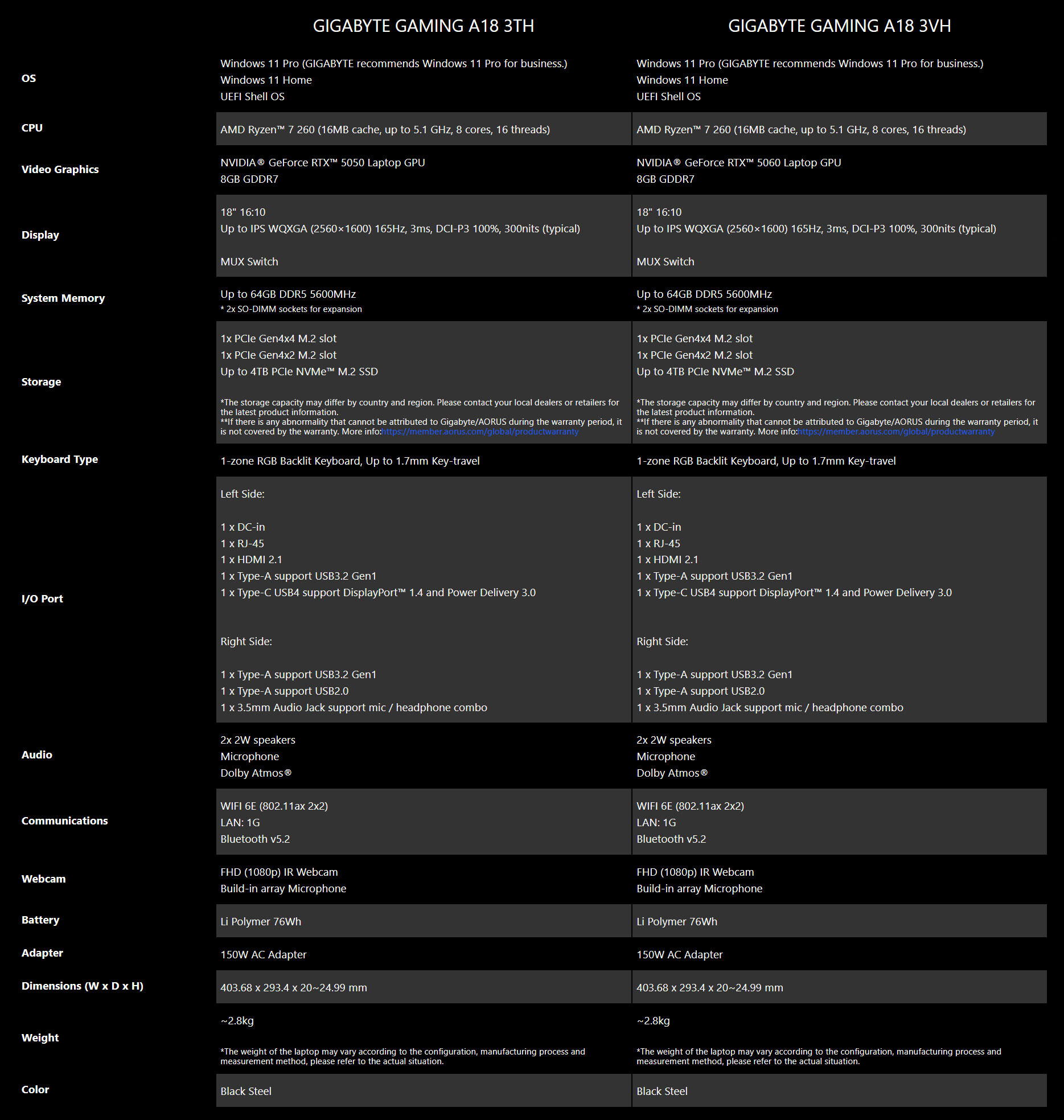The image size is (1064, 1120).
Task: Click the GIGABYTE GAMING A18 3VH column heading
Action: tap(839, 26)
